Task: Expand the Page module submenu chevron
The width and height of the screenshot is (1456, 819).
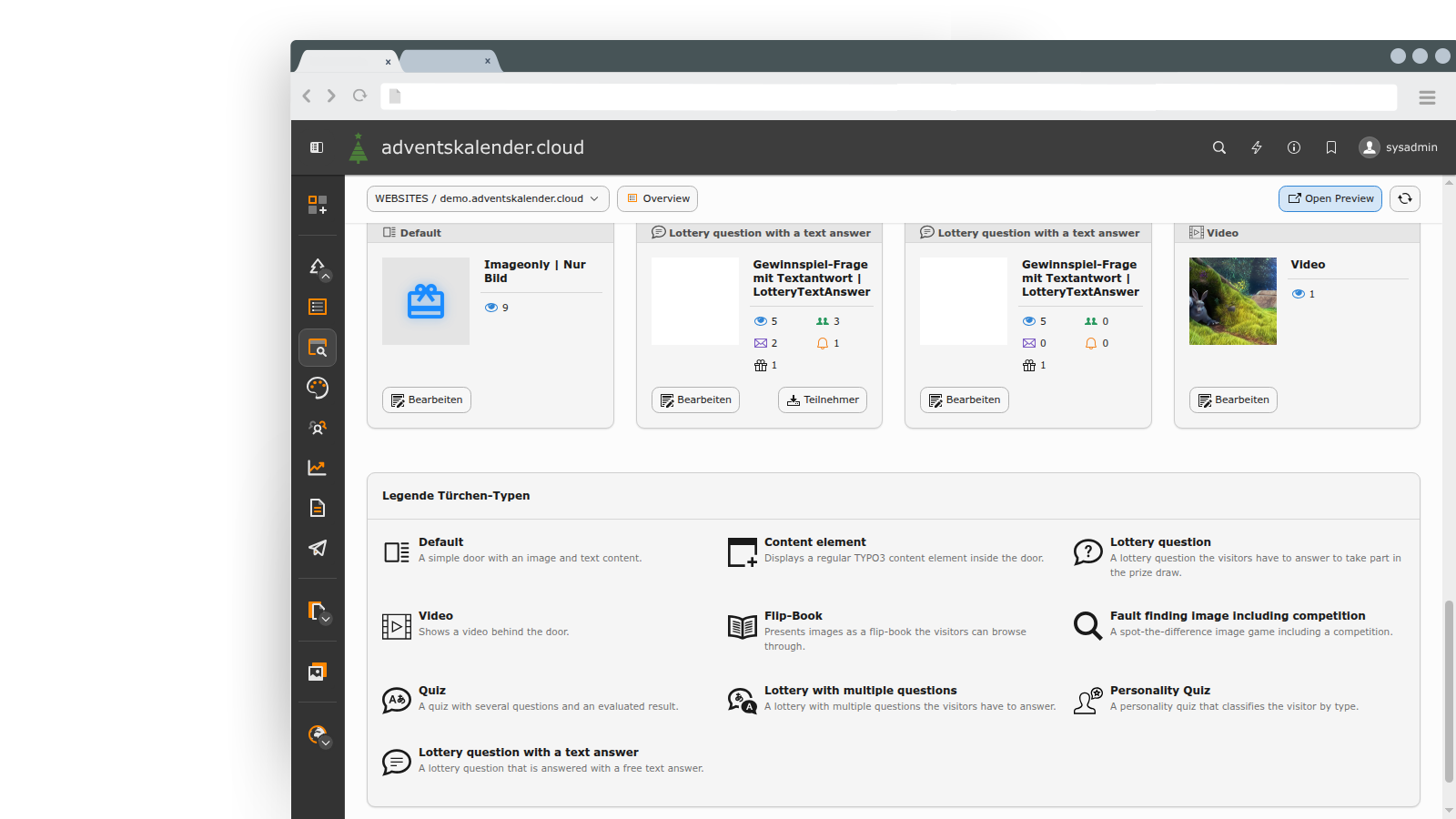Action: pos(326,276)
